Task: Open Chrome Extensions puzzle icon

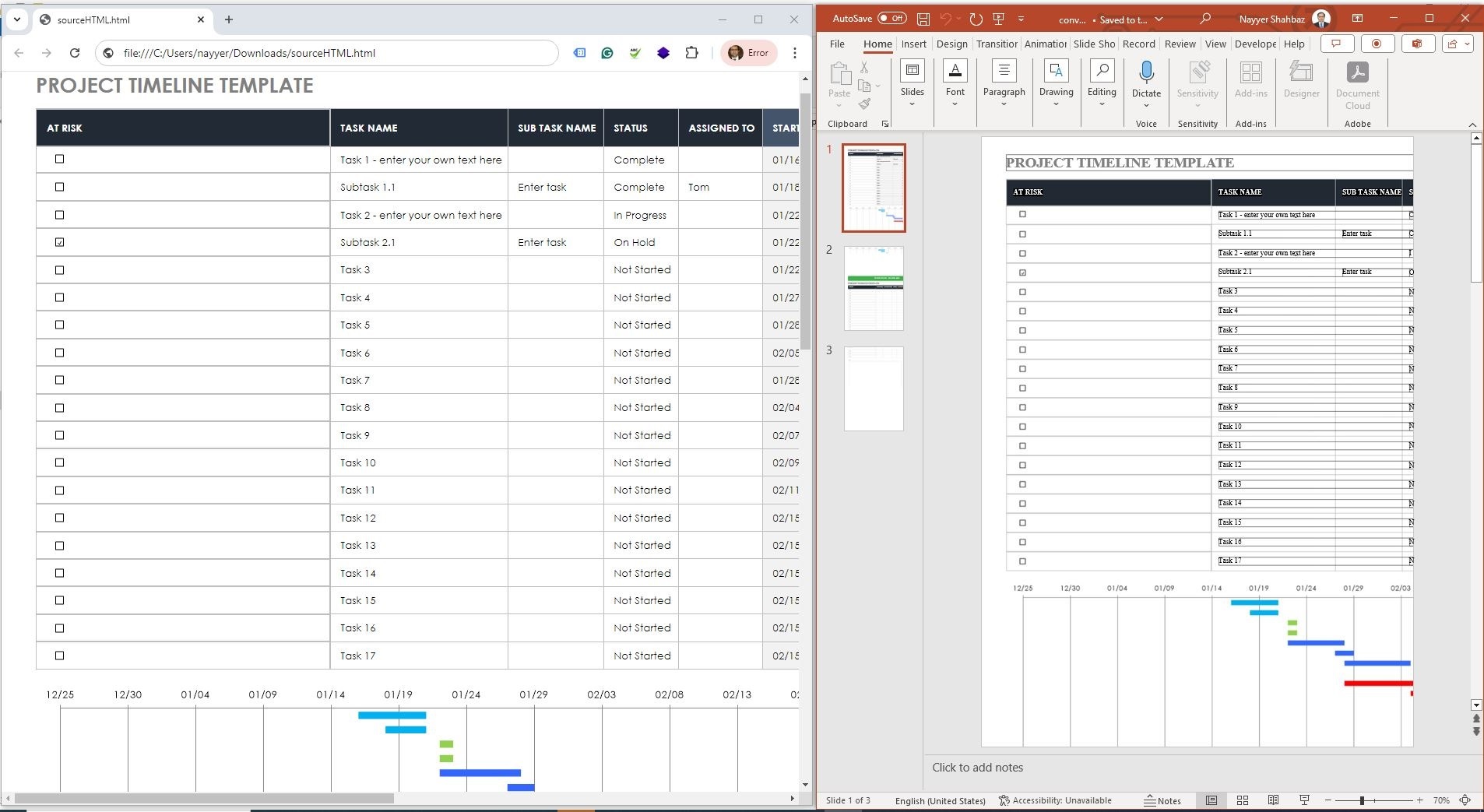Action: coord(691,53)
